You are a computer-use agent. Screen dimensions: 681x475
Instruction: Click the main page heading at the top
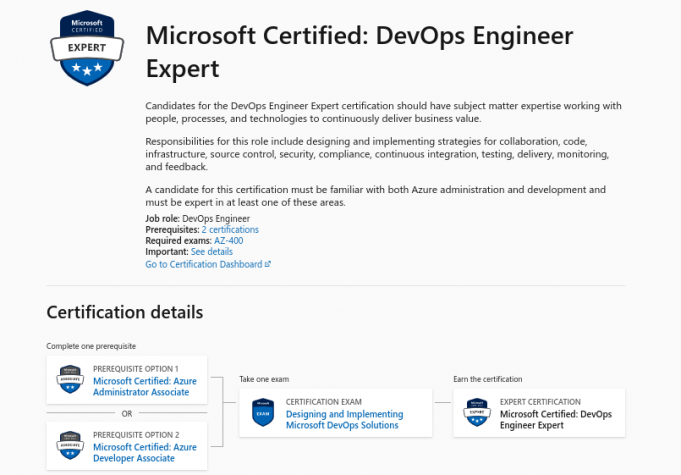pos(360,52)
